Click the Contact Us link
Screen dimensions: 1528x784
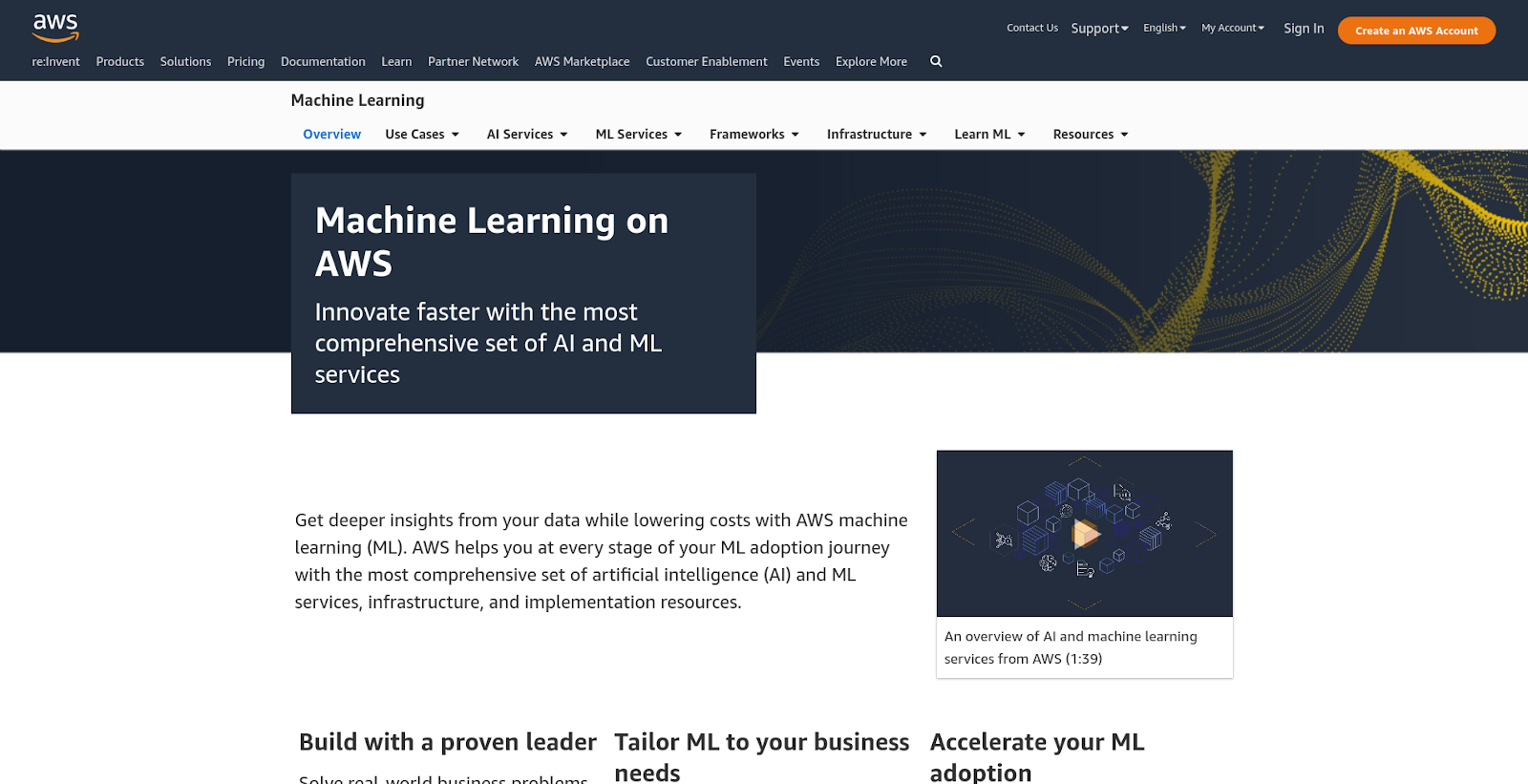[x=1031, y=29]
